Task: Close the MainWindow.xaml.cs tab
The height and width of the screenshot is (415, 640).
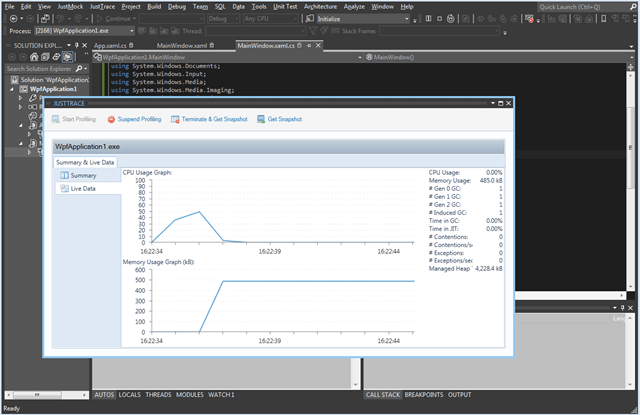Action: [x=318, y=45]
